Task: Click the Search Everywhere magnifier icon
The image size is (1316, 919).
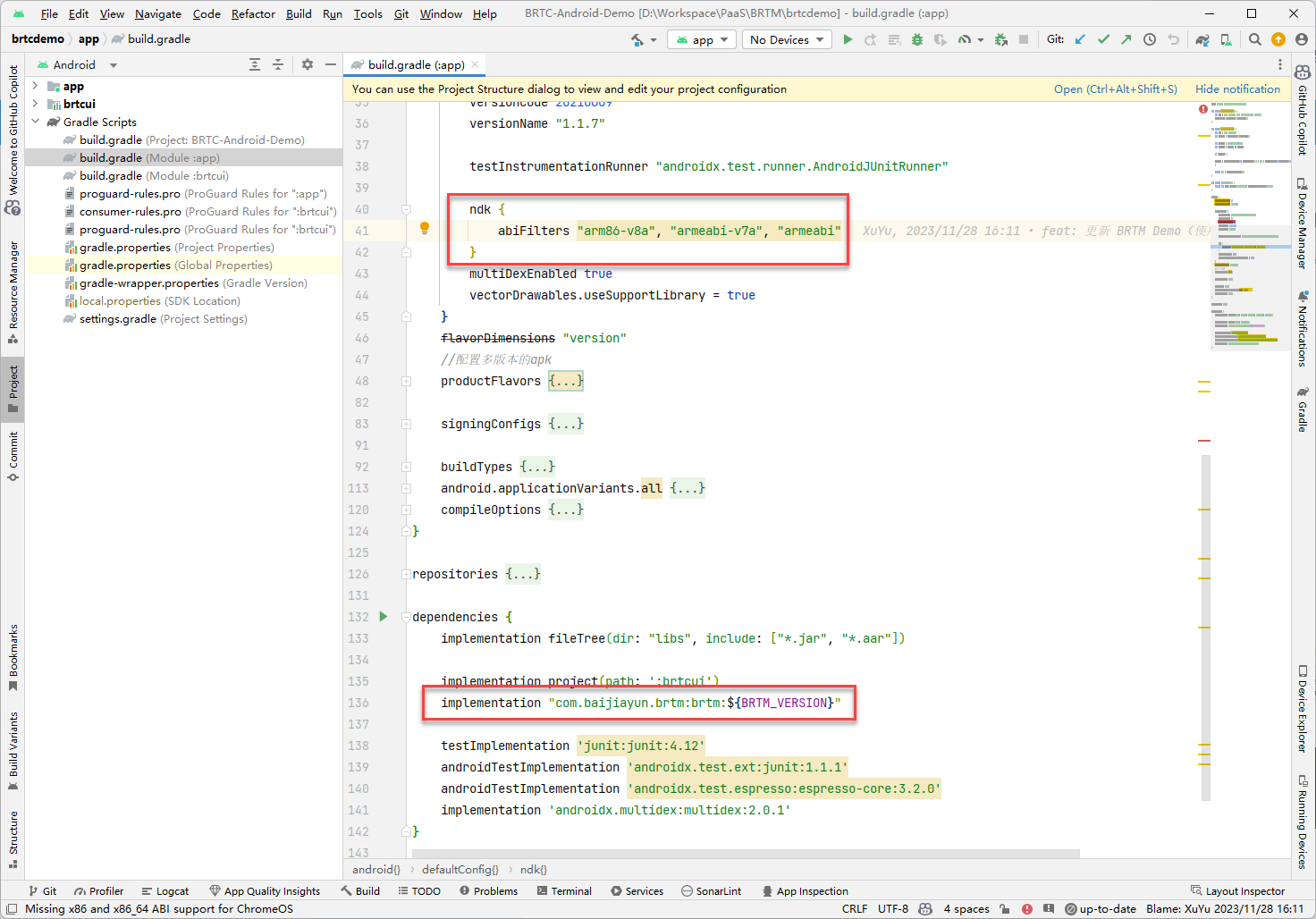Action: point(1255,39)
